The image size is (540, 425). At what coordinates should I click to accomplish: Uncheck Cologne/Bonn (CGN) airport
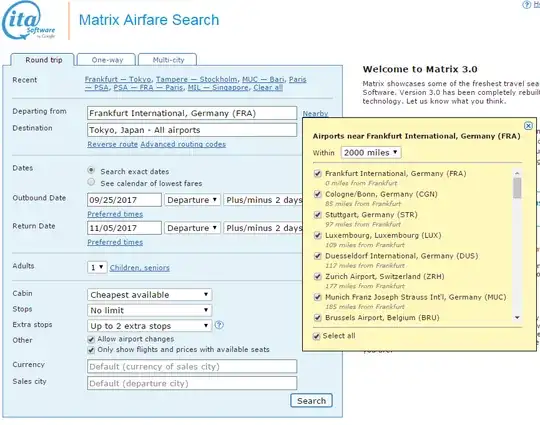318,194
